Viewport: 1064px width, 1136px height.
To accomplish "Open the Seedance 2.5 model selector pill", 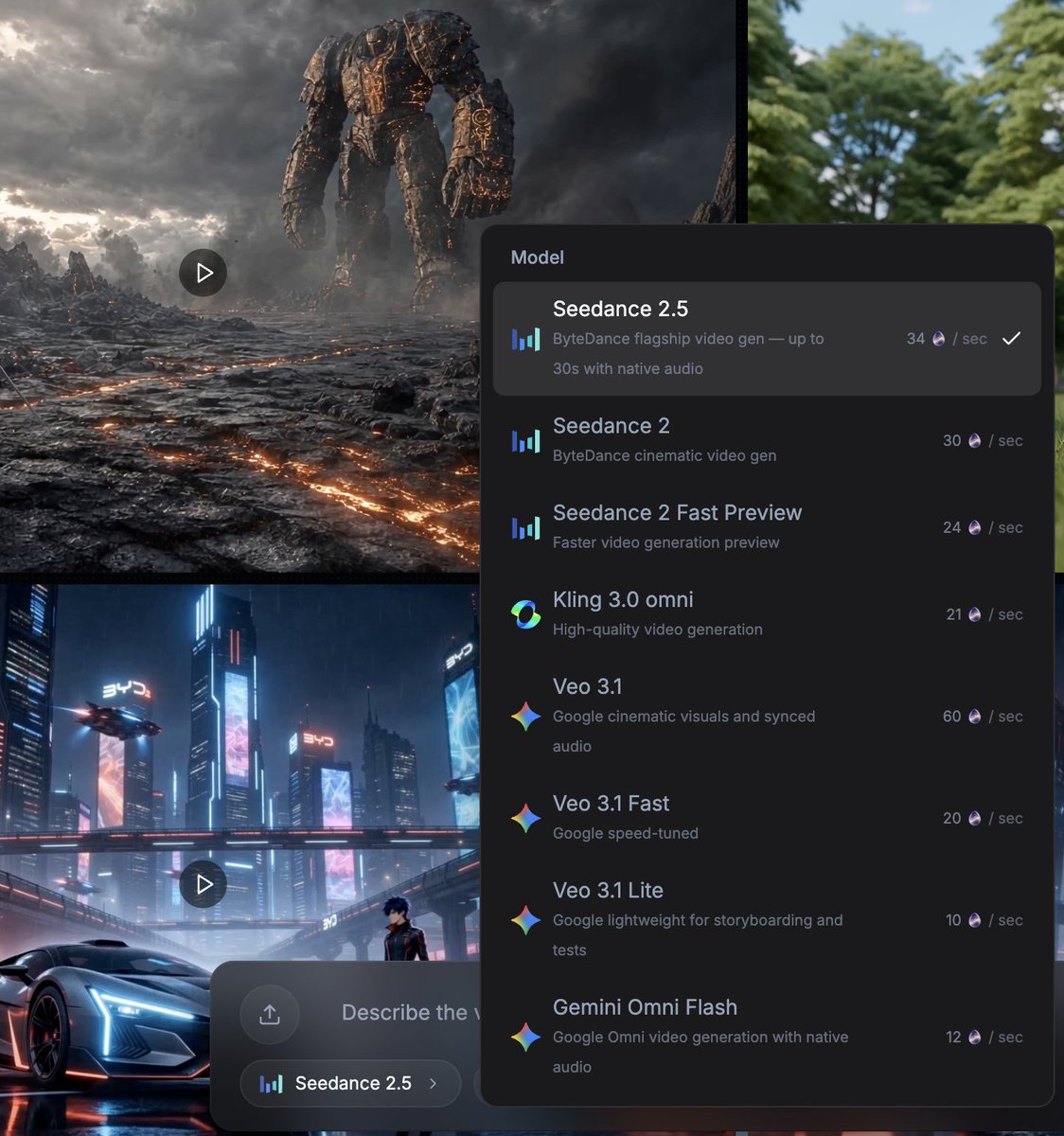I will point(350,1084).
